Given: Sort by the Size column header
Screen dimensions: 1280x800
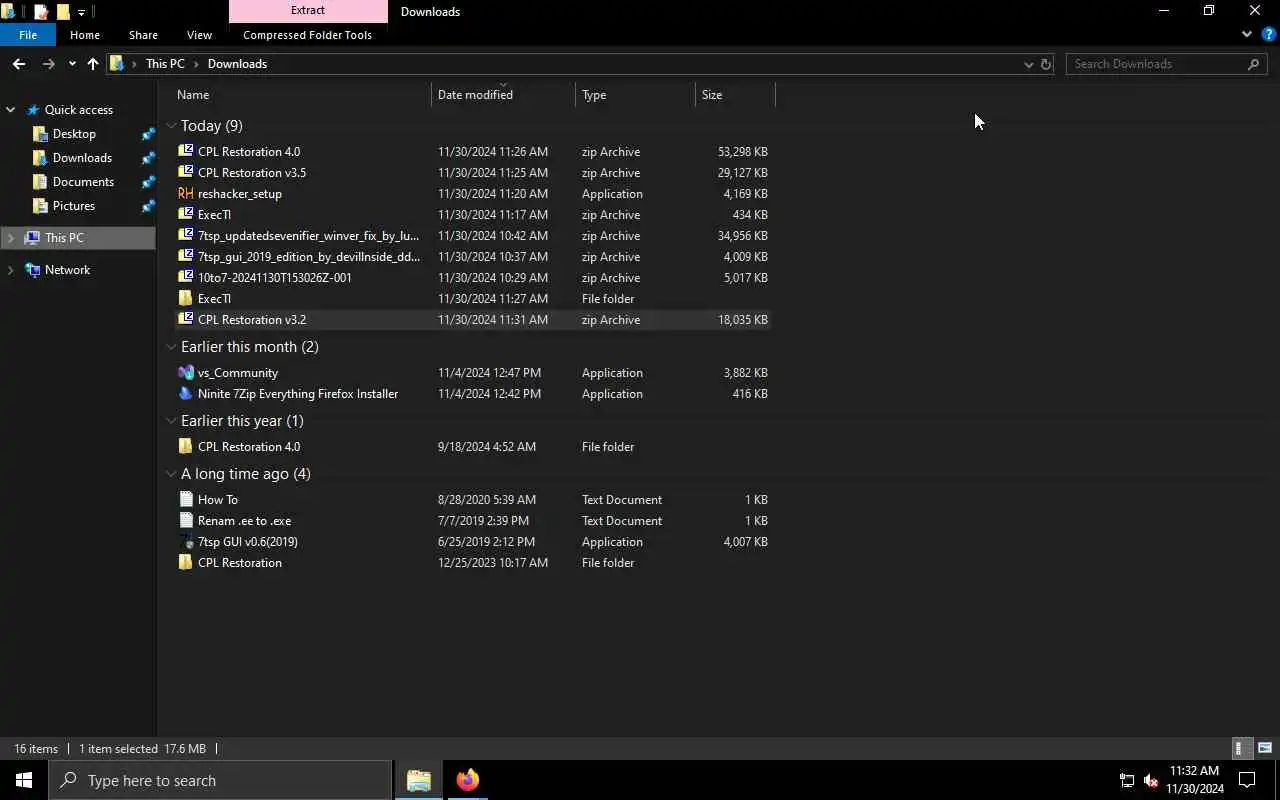Looking at the screenshot, I should (x=735, y=94).
